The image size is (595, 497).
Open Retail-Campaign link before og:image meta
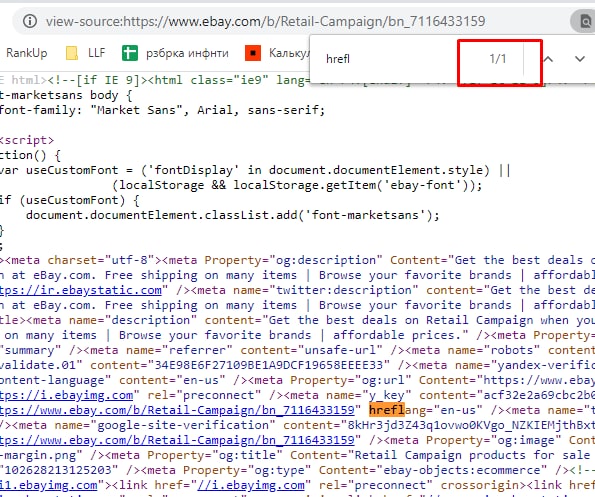point(177,440)
